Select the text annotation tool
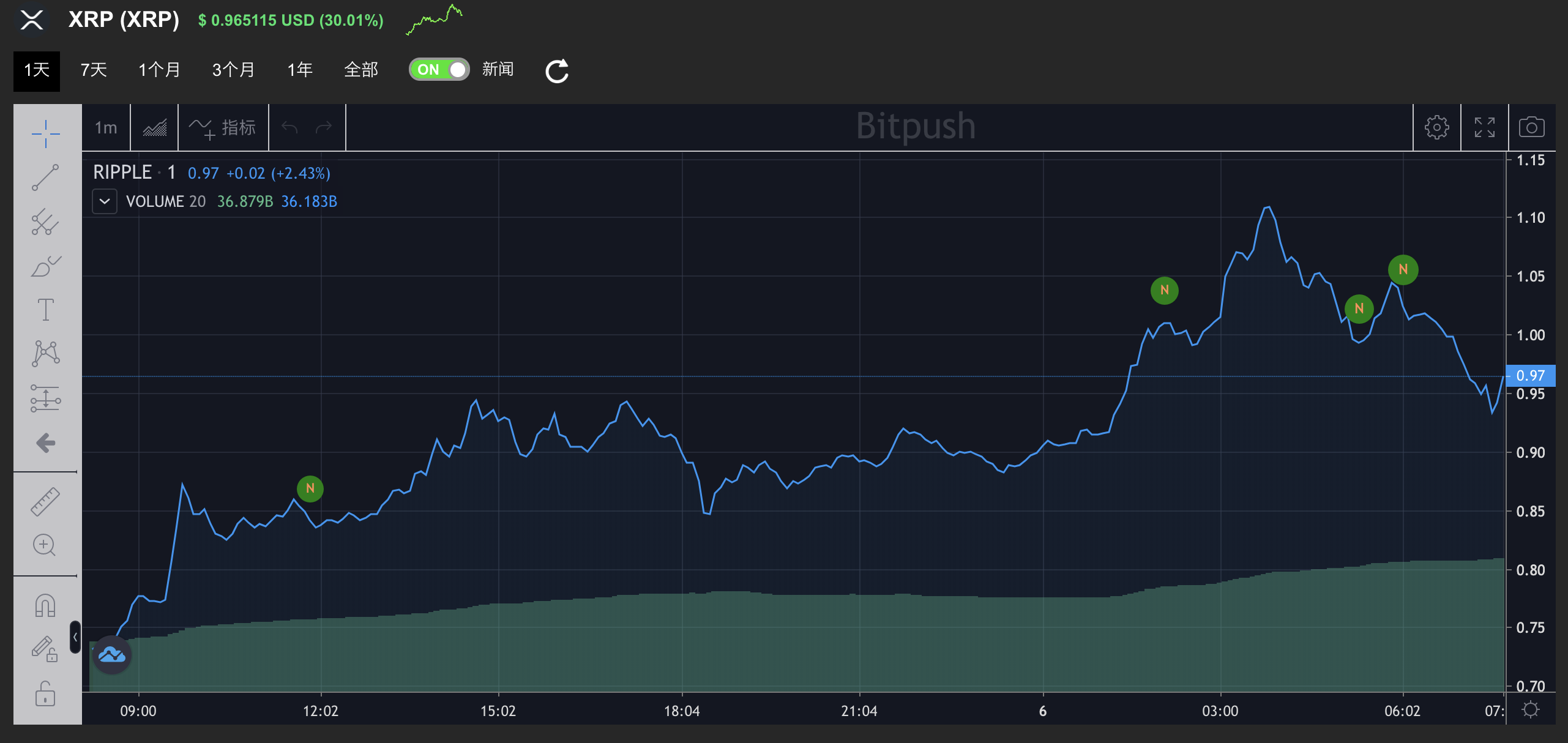The image size is (1568, 743). click(x=46, y=310)
